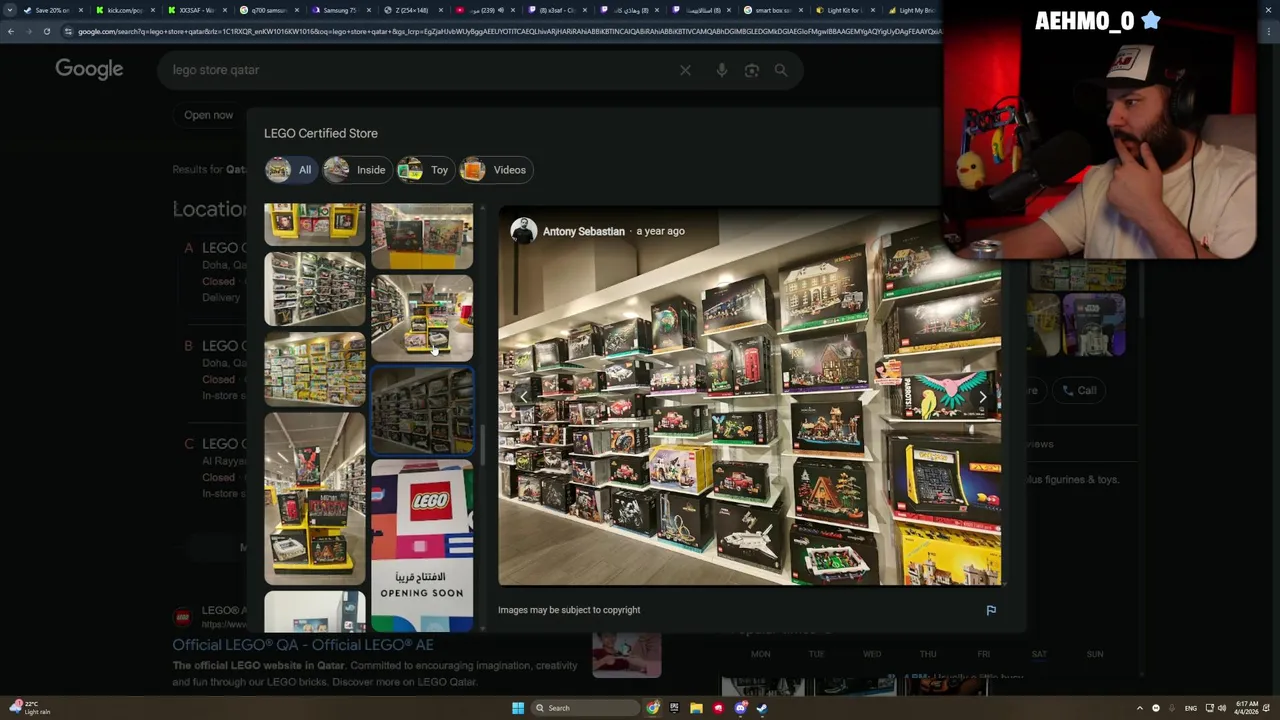This screenshot has height=720, width=1280.
Task: Open Chrome from the taskbar
Action: pyautogui.click(x=653, y=708)
